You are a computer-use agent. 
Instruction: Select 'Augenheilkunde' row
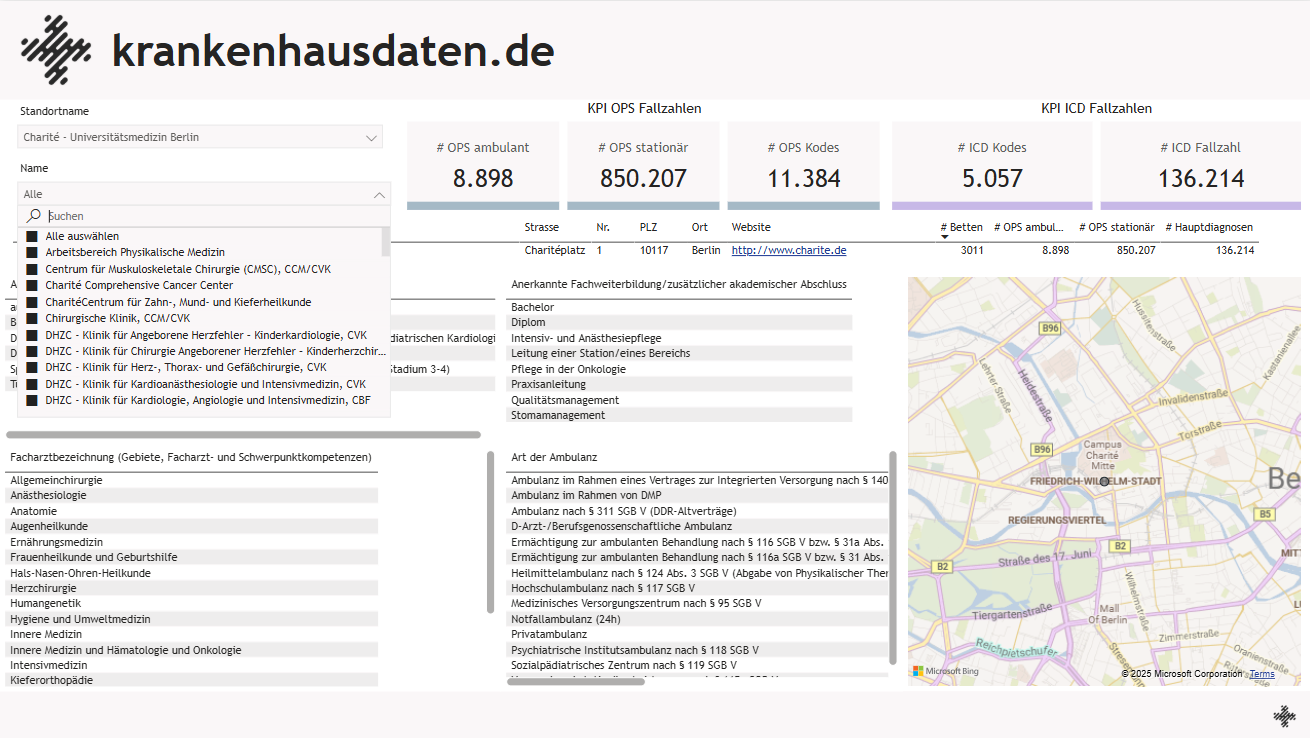click(x=192, y=526)
